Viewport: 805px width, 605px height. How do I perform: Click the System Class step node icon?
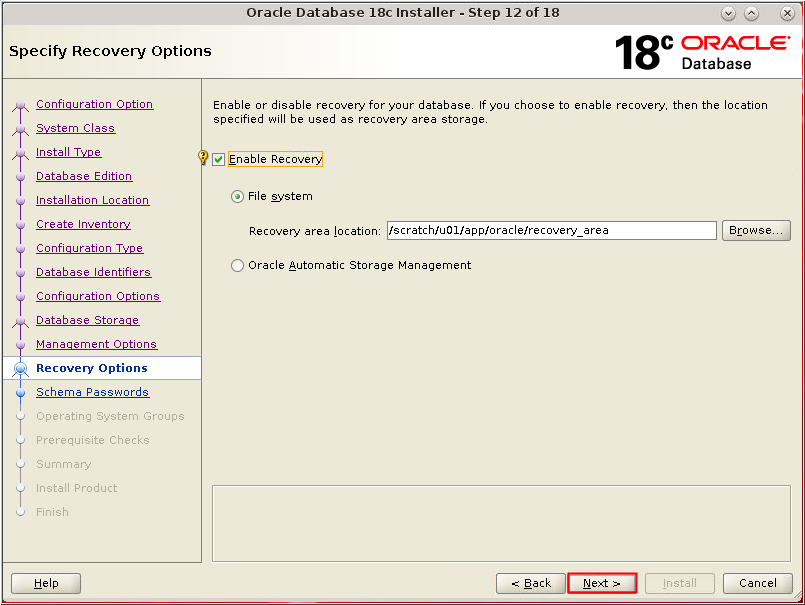pos(21,130)
